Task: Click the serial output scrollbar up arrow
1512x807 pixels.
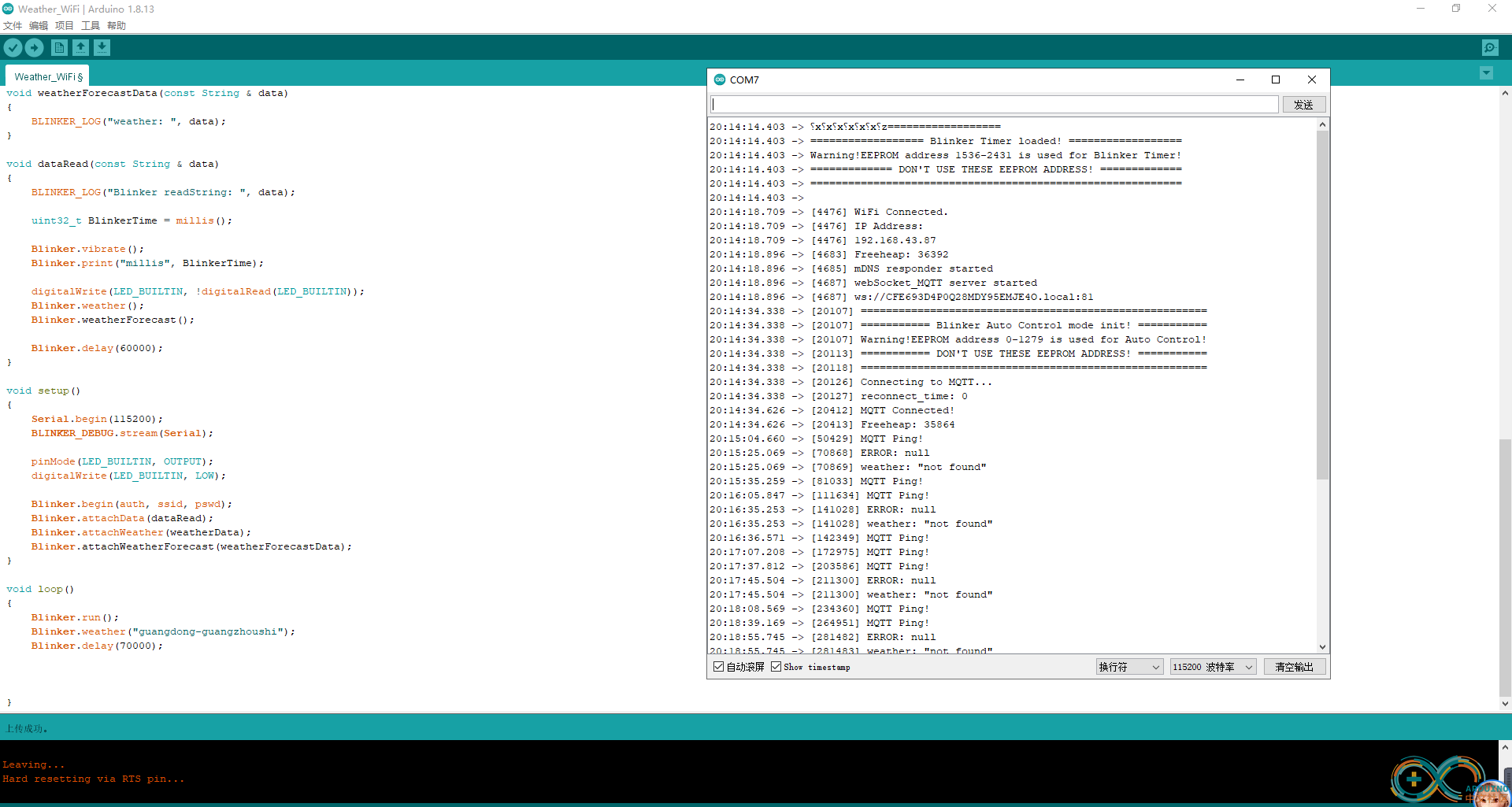Action: tap(1322, 125)
